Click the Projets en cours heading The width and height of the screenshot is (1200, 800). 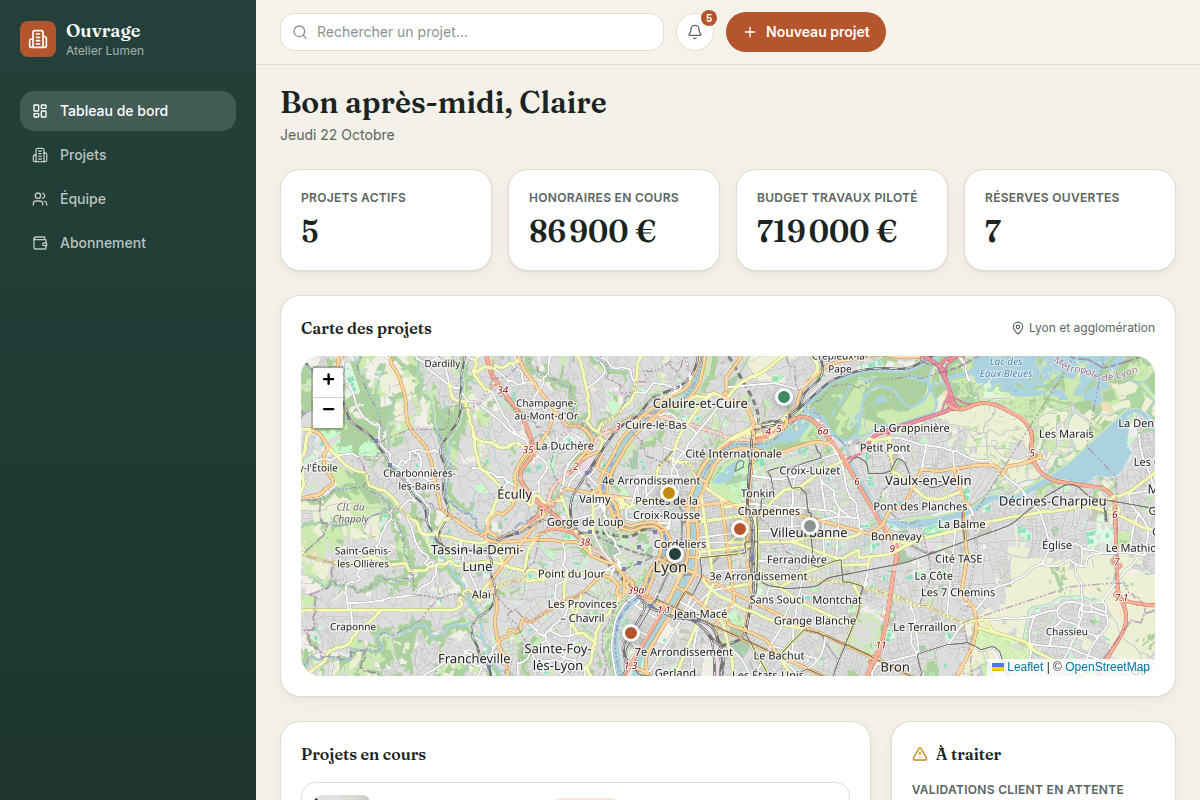363,754
